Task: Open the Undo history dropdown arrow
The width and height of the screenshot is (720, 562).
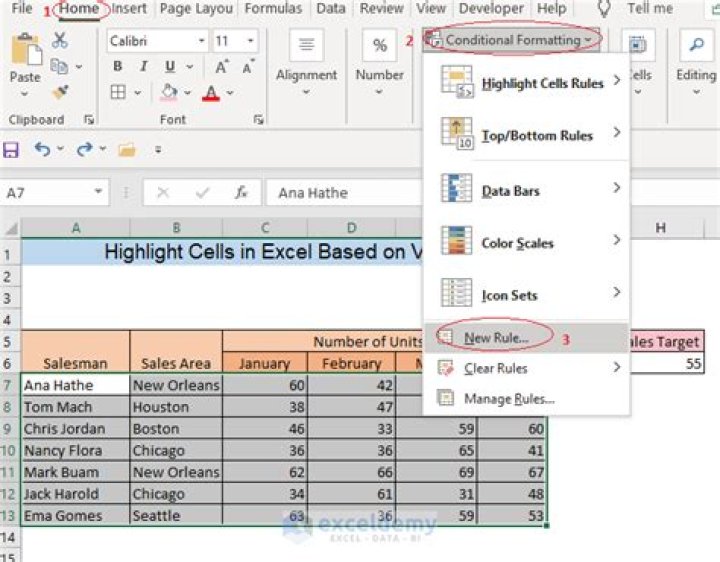Action: (x=60, y=149)
